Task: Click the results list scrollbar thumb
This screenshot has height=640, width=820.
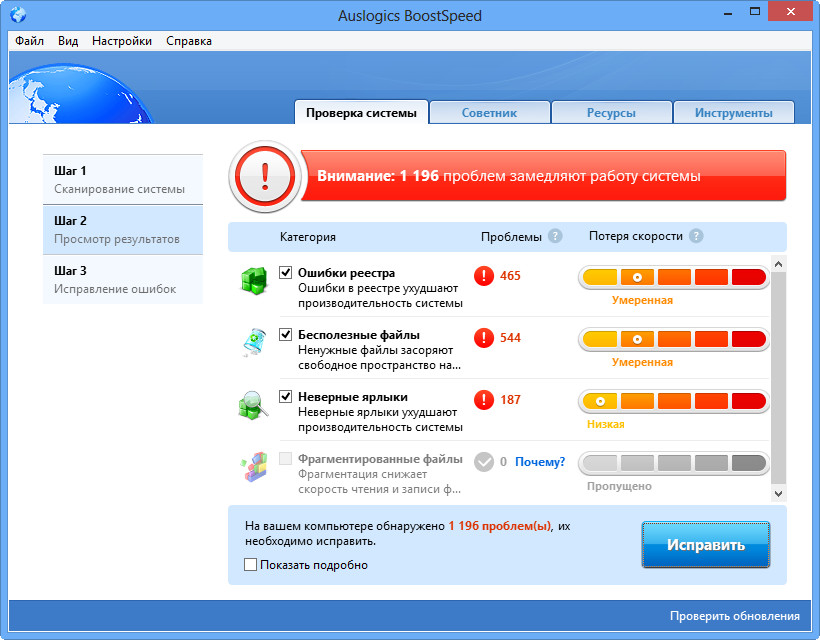Action: pyautogui.click(x=778, y=377)
